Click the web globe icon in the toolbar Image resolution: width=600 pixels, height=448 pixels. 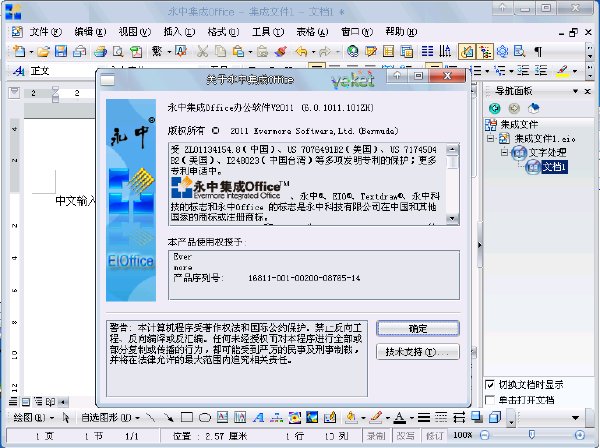click(353, 51)
